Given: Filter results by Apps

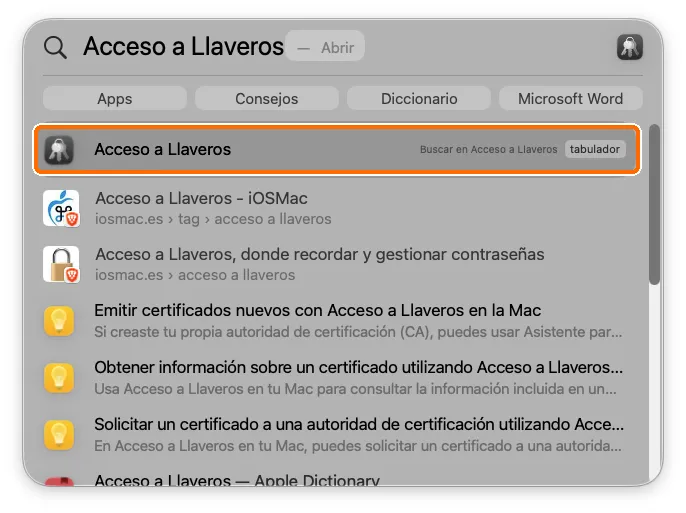Looking at the screenshot, I should click(115, 98).
